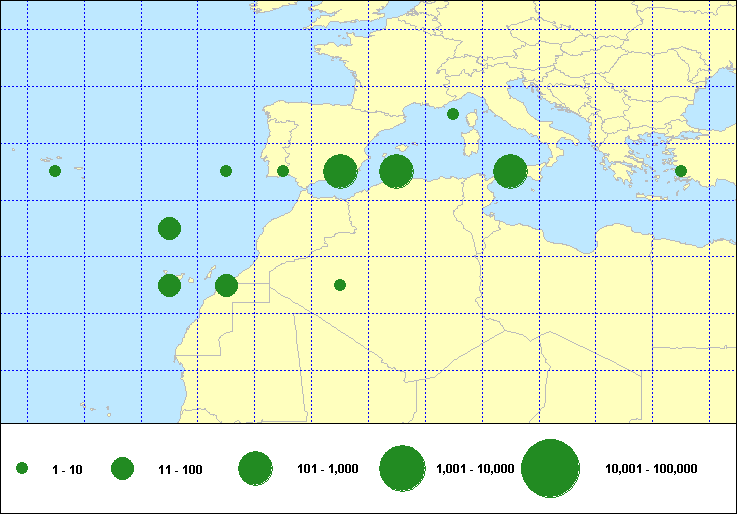Click the small green marker over the Azores
Image resolution: width=737 pixels, height=514 pixels.
(x=55, y=171)
